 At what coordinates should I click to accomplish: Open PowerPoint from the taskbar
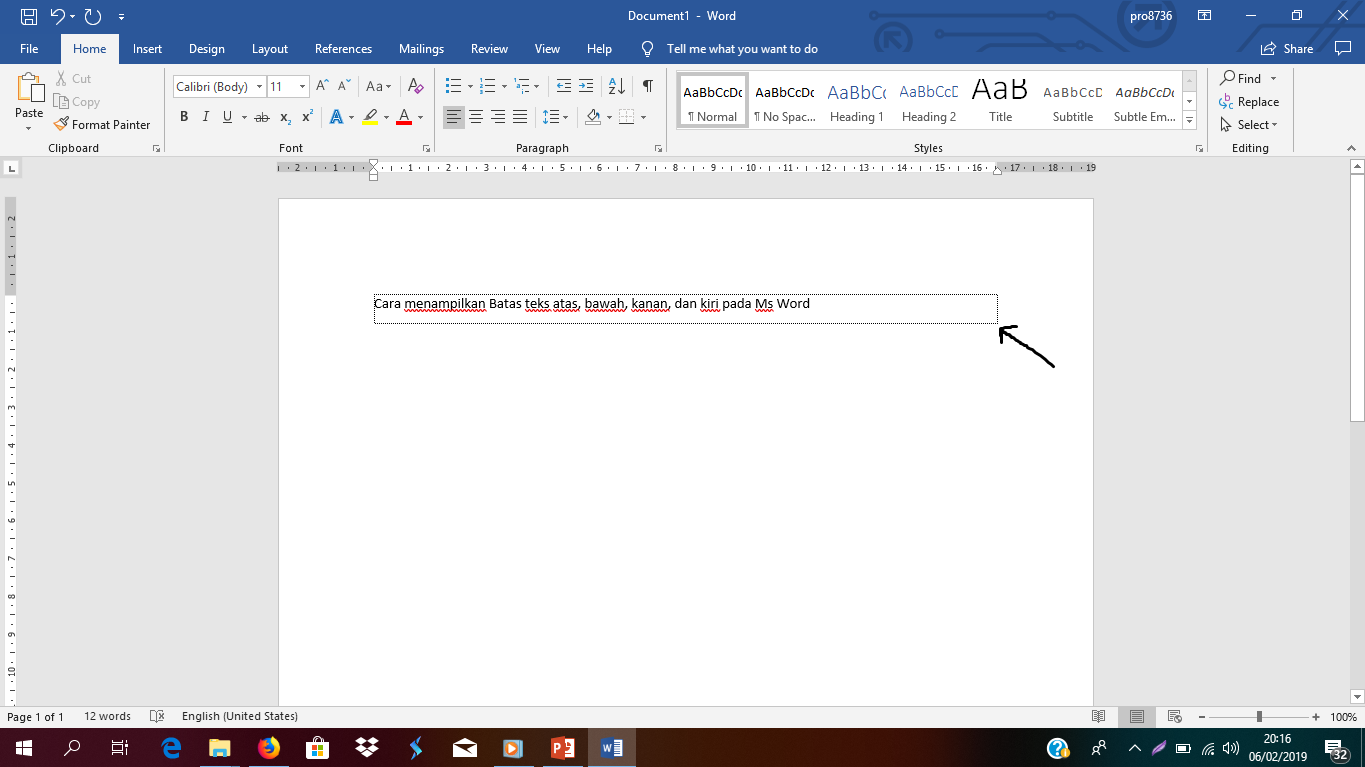[x=563, y=747]
